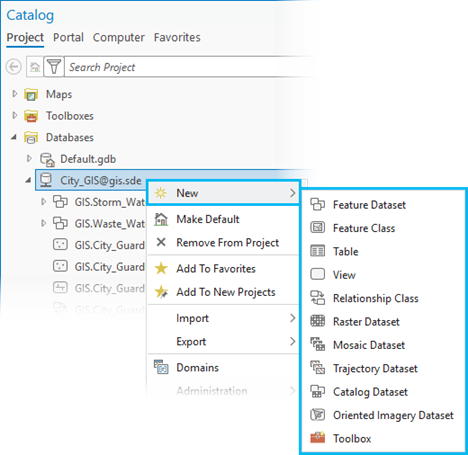Choose Add To New Projects
This screenshot has width=468, height=455.
[x=223, y=292]
